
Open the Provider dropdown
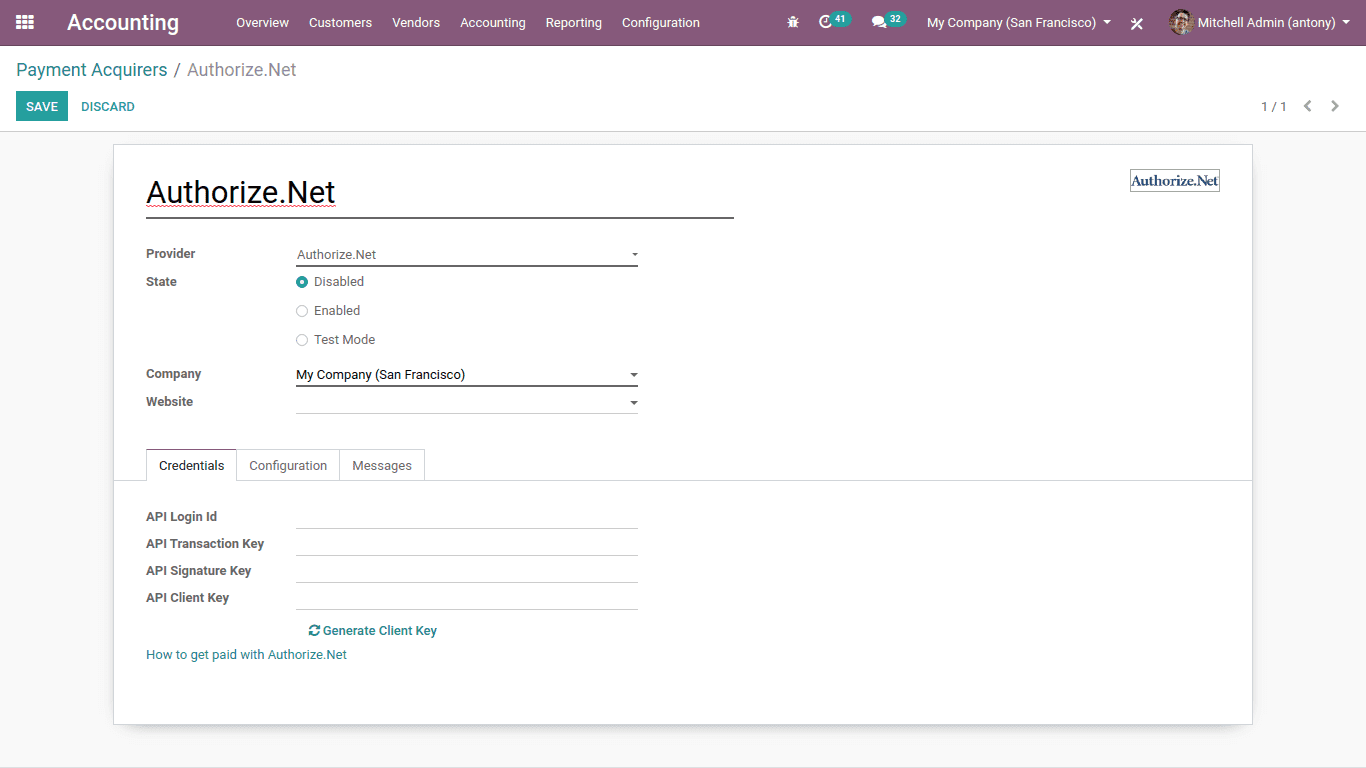tap(467, 255)
